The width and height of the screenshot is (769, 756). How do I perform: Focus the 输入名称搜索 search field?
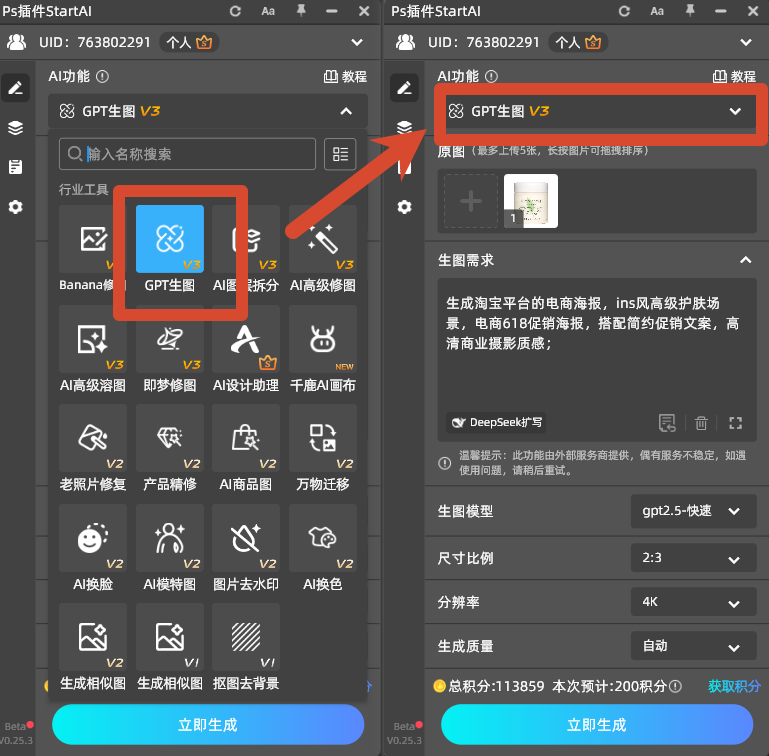coord(187,154)
